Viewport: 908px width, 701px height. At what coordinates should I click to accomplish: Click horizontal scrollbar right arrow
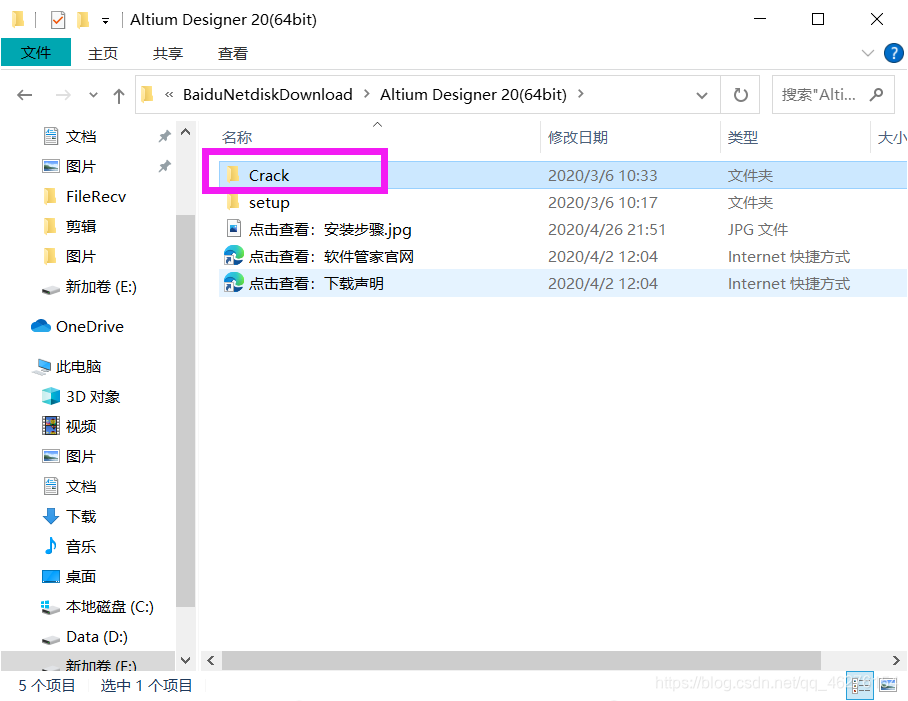pyautogui.click(x=896, y=660)
